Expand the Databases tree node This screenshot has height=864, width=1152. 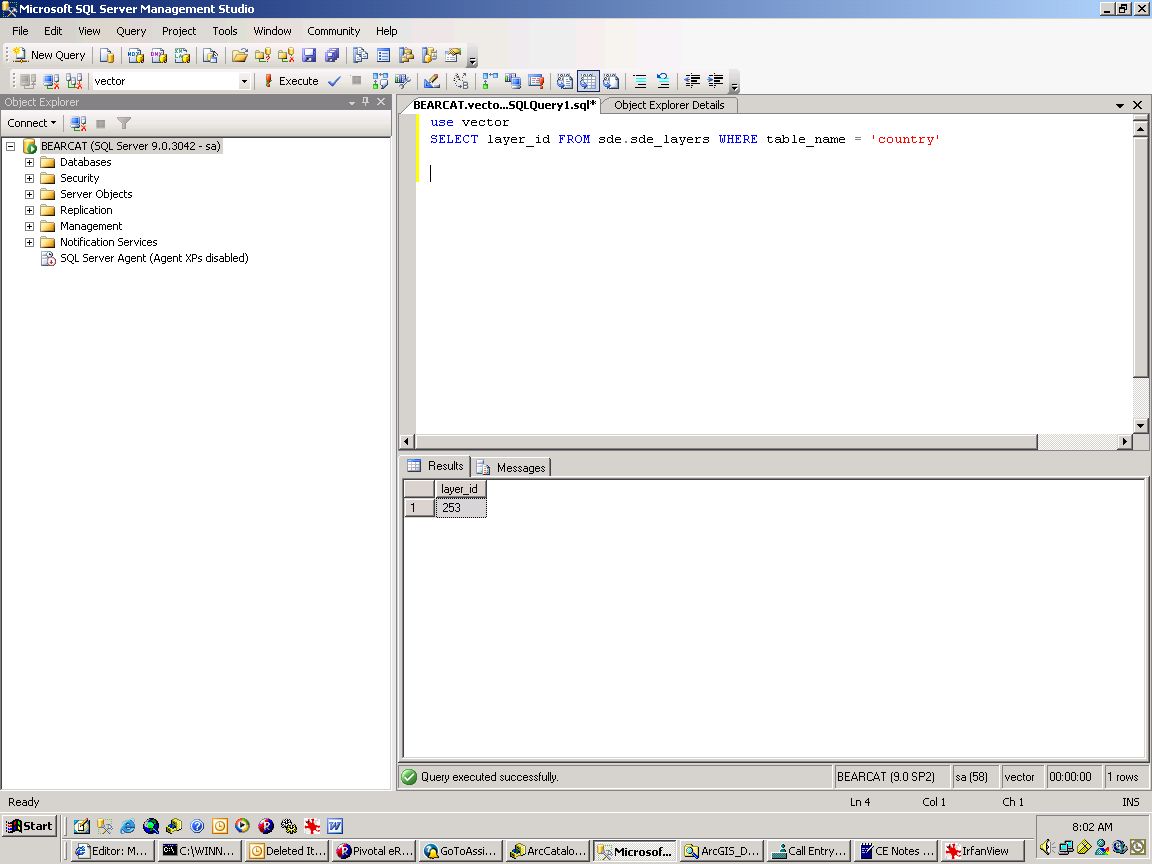coord(29,162)
